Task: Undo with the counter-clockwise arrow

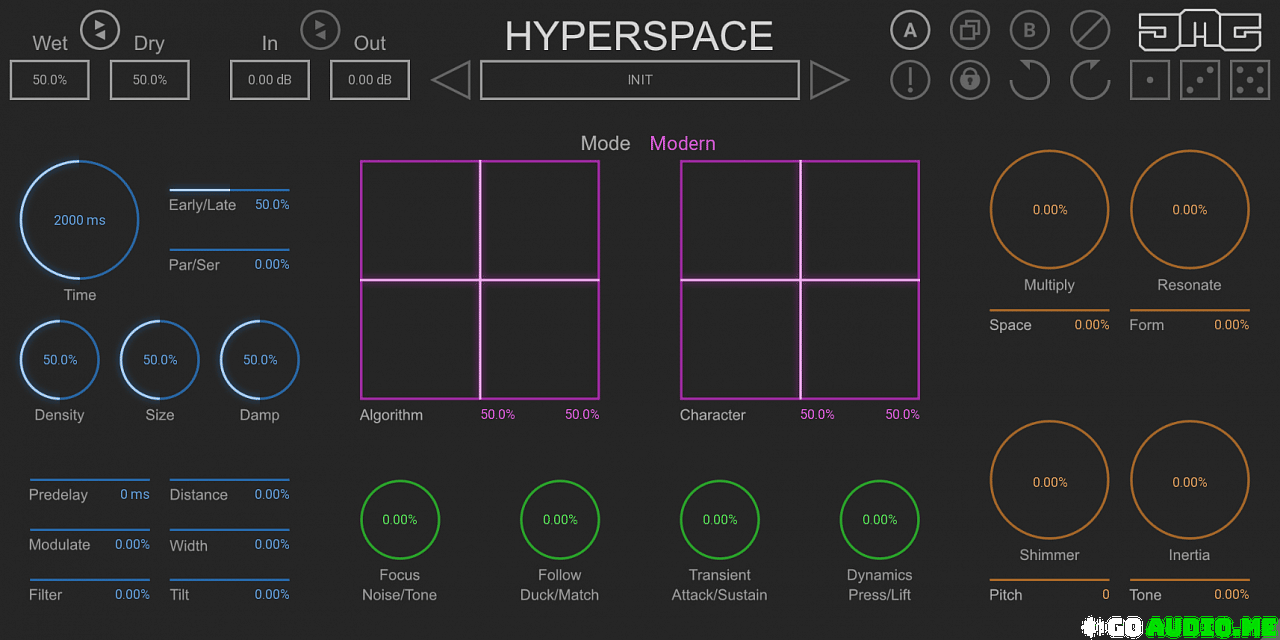Action: pos(1030,80)
